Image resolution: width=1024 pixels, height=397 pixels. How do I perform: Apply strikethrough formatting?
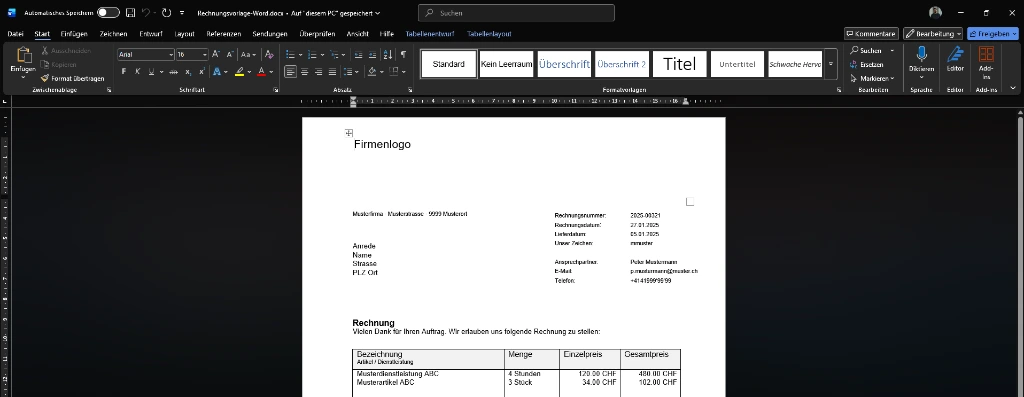click(173, 72)
